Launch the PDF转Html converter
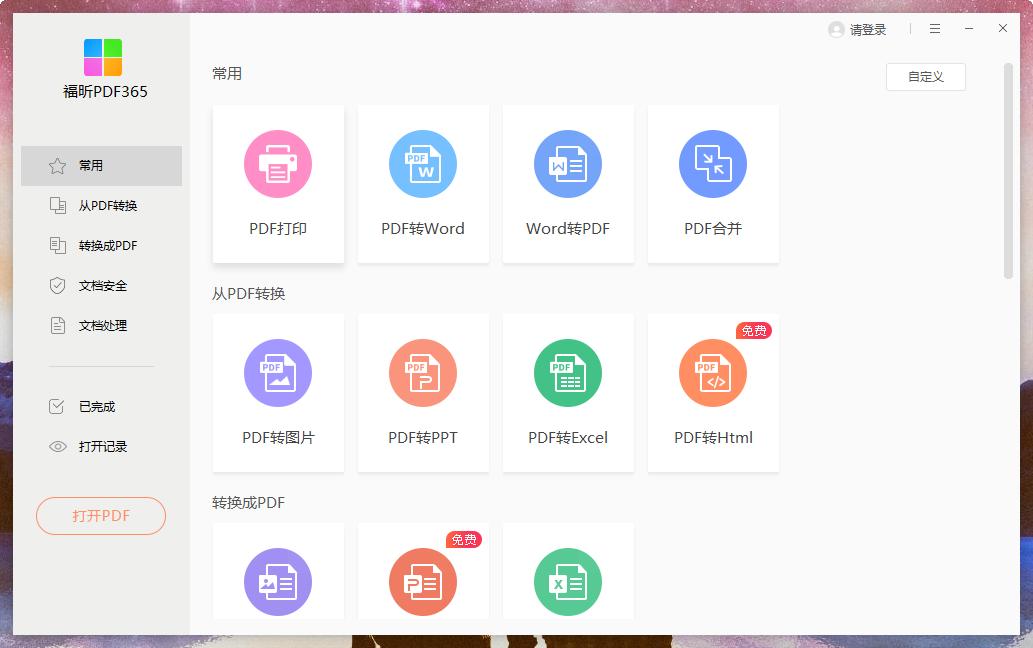The width and height of the screenshot is (1033, 648). 713,393
